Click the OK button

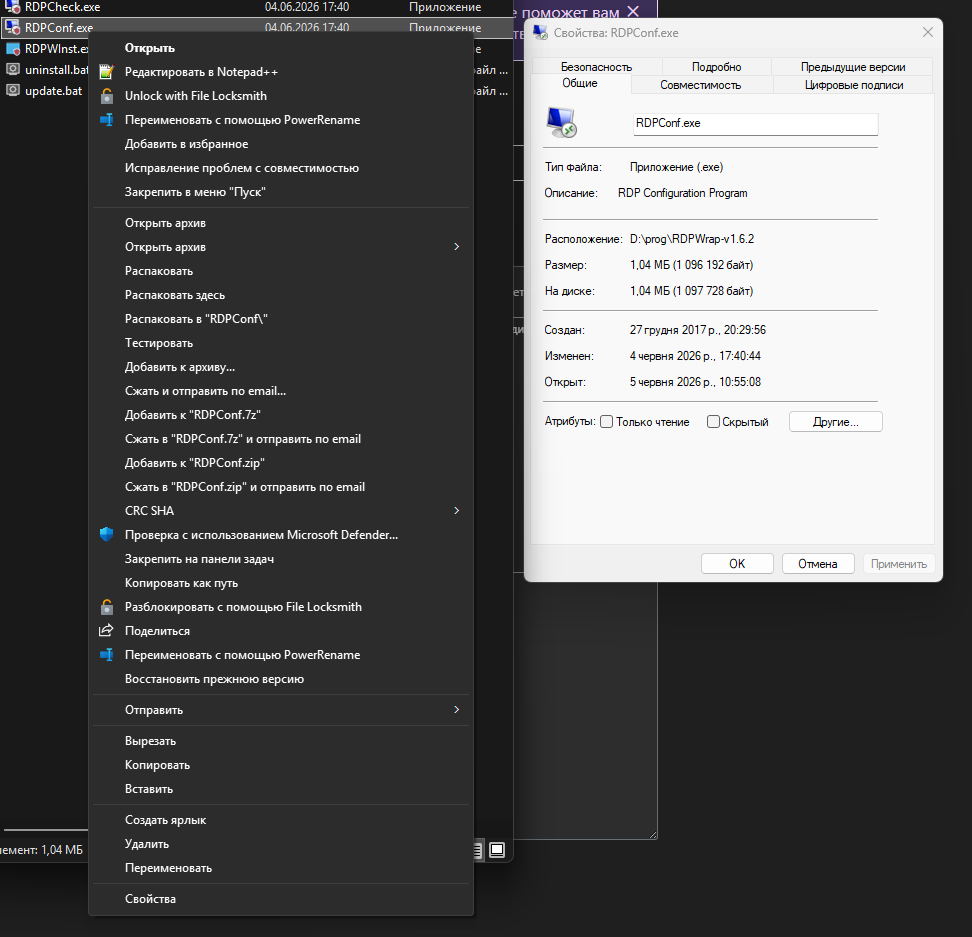coord(737,564)
